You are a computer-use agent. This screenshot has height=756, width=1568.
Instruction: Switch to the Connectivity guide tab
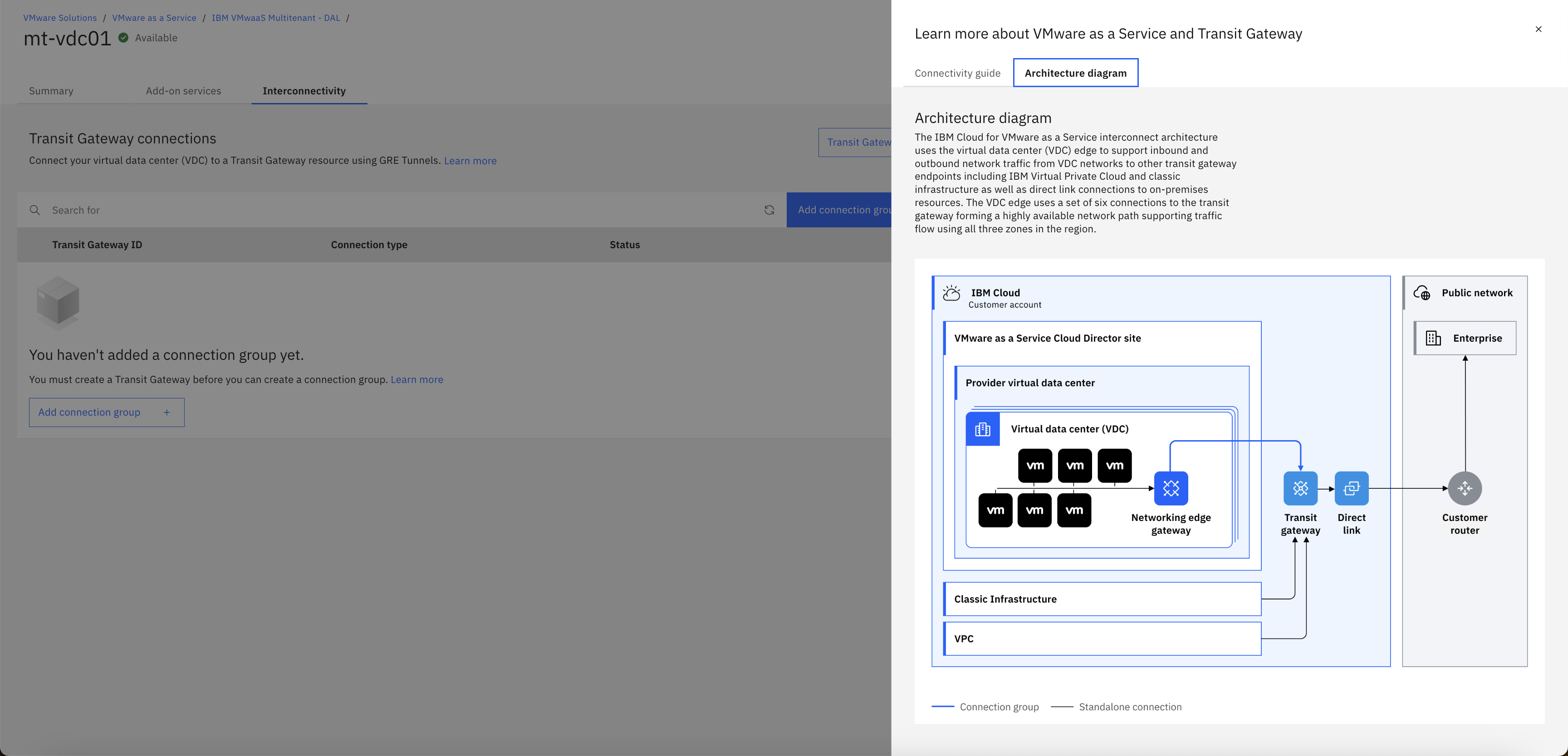coord(957,73)
